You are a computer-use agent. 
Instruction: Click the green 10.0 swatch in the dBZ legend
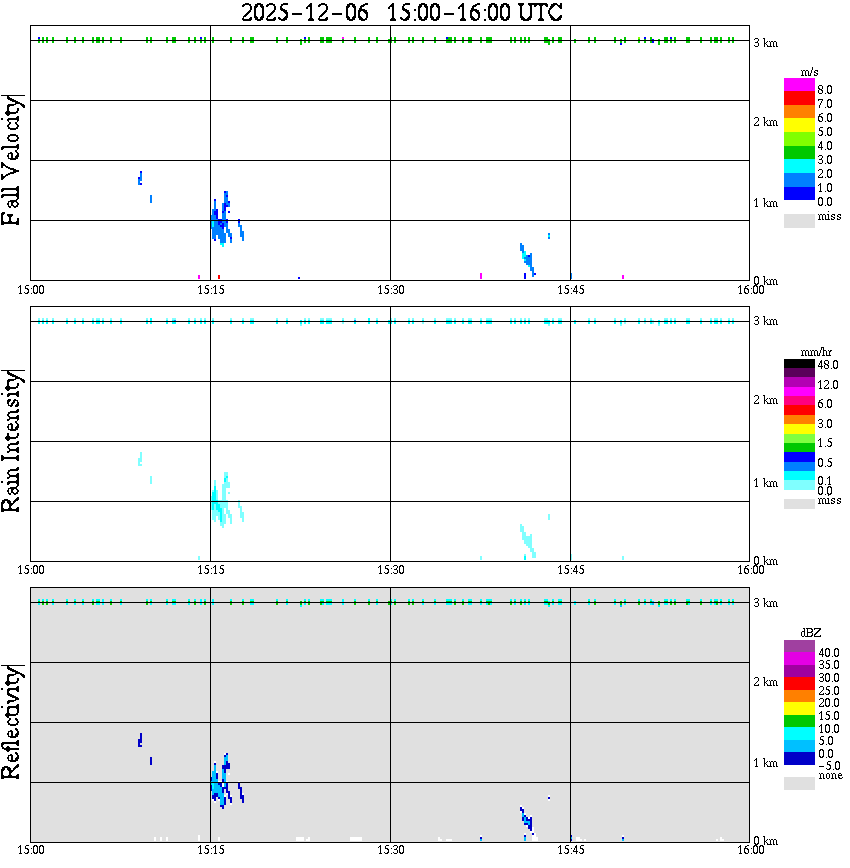799,721
